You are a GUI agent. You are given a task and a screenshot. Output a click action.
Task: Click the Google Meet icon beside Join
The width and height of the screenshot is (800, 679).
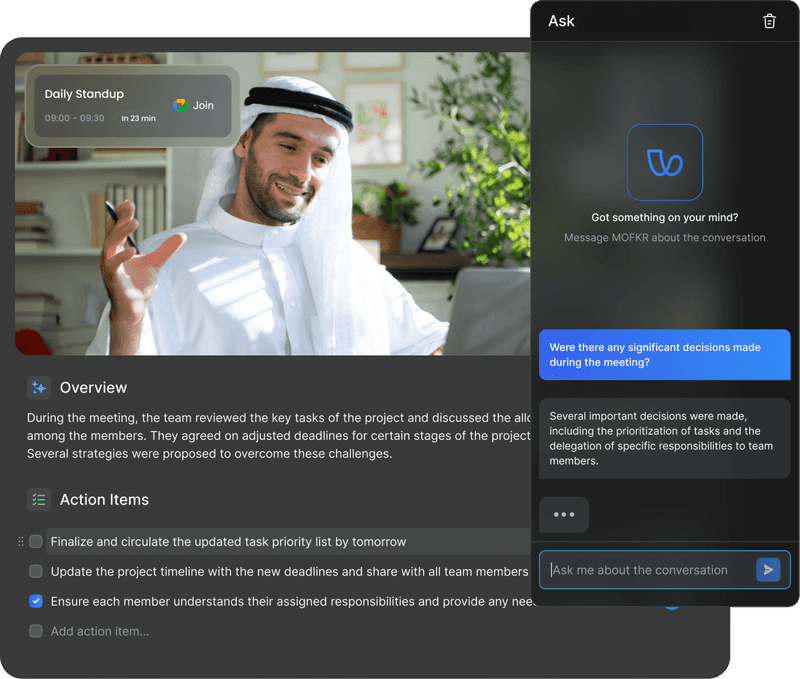click(x=180, y=106)
